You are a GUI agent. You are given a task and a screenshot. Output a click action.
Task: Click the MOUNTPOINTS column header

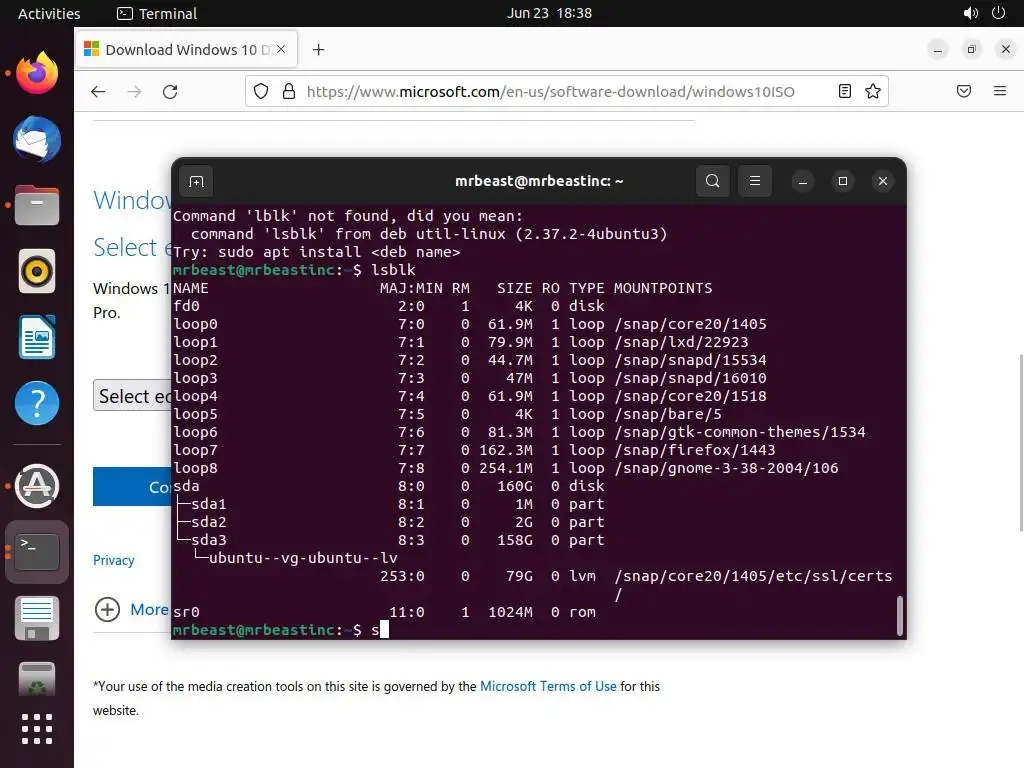[663, 288]
